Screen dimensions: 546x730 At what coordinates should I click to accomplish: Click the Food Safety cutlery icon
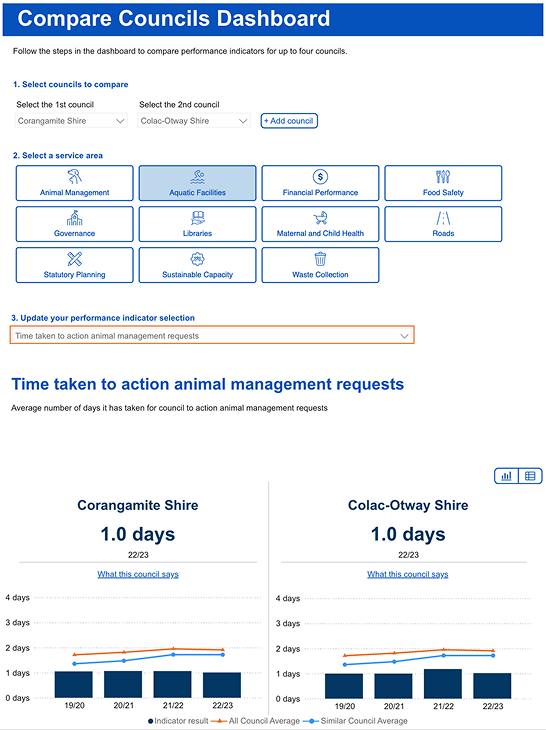pyautogui.click(x=443, y=176)
